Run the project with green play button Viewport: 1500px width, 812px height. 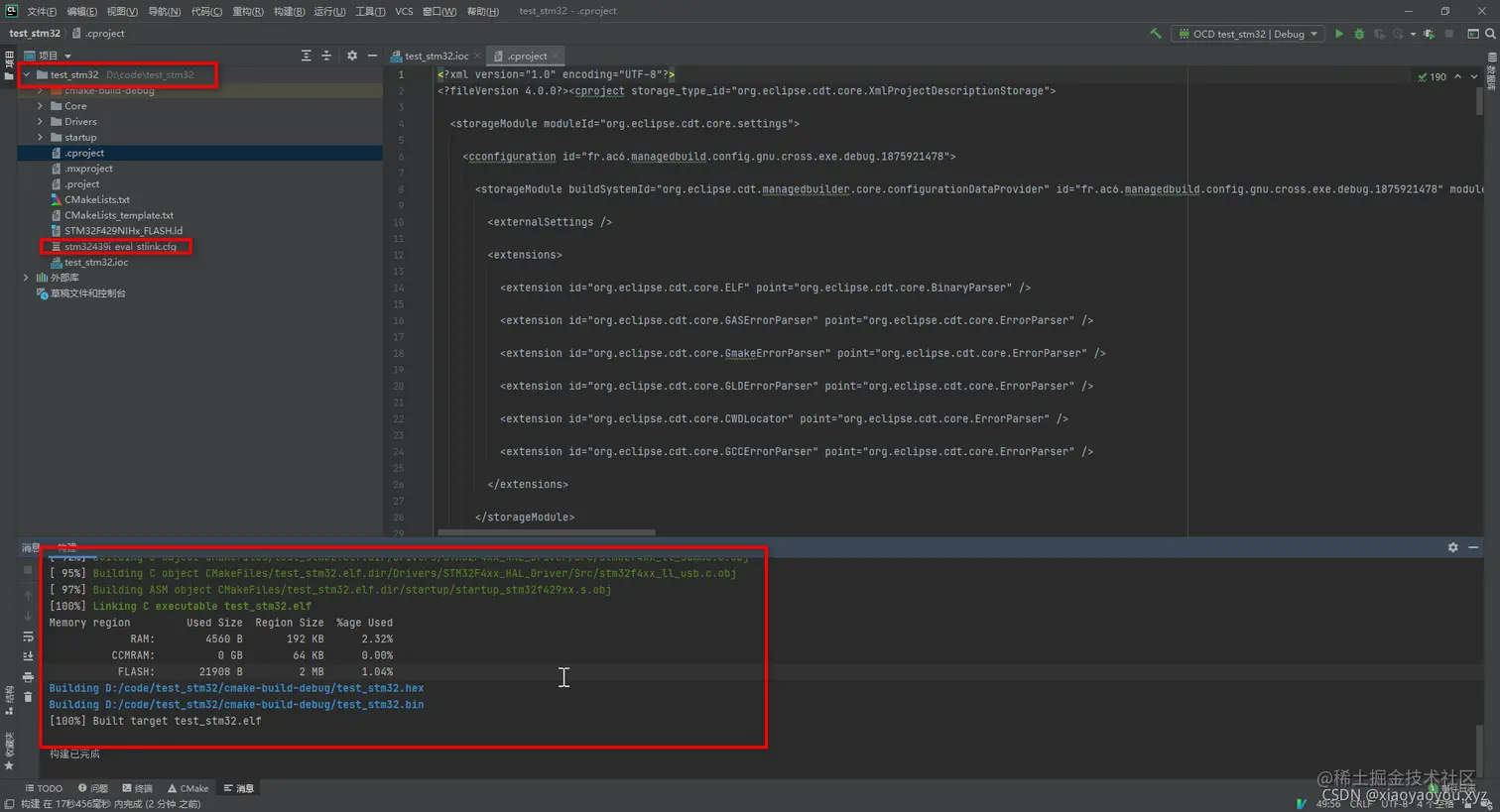click(1339, 34)
